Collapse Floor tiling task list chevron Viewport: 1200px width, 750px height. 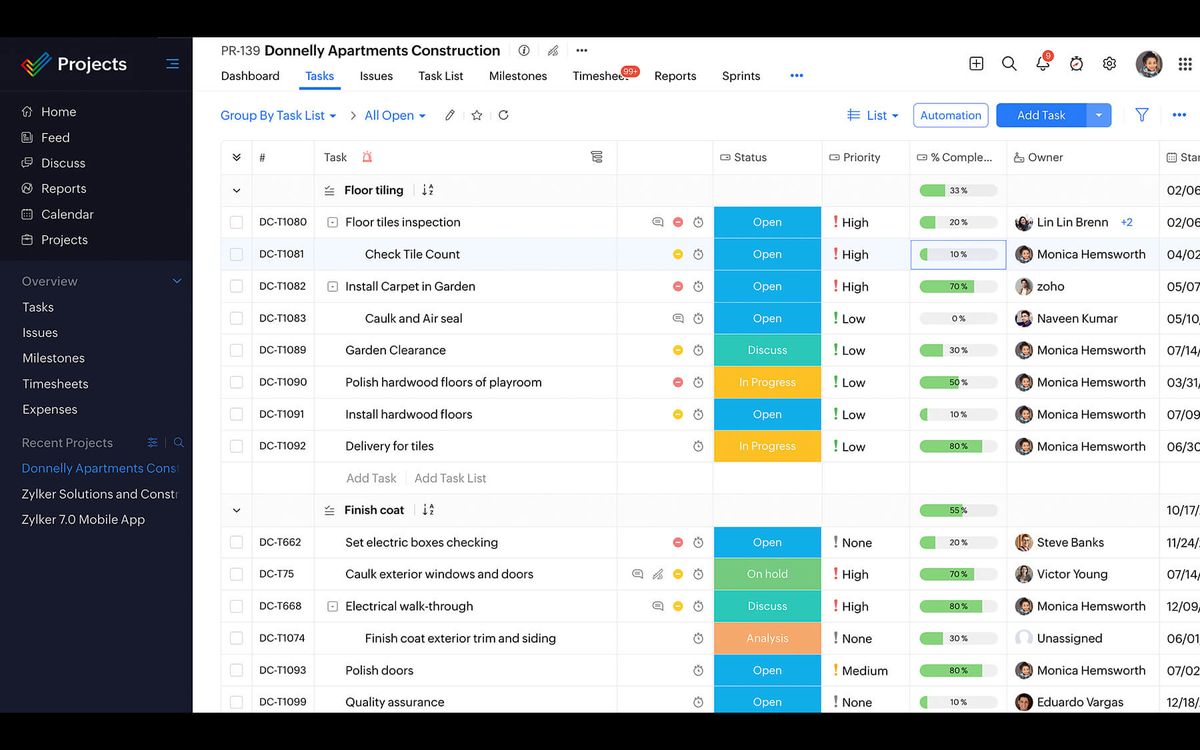236,190
